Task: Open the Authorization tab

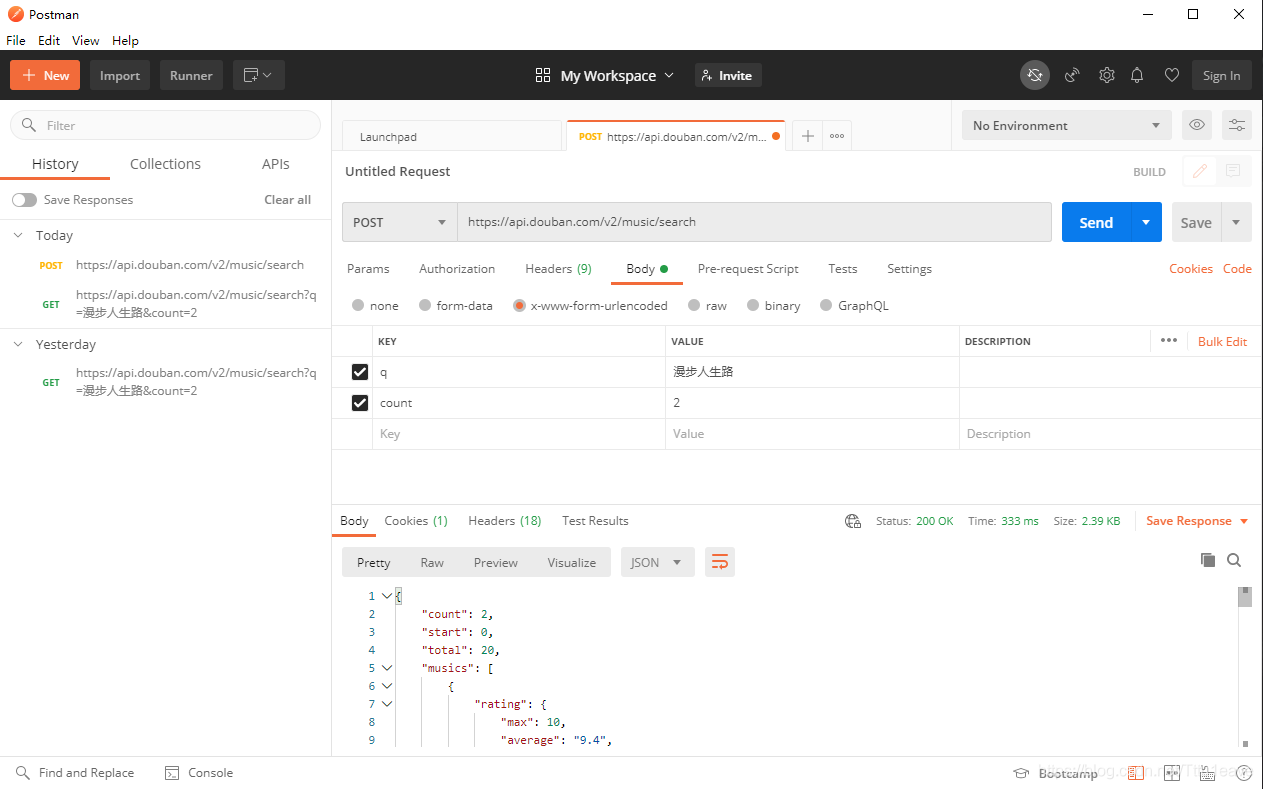Action: [457, 269]
